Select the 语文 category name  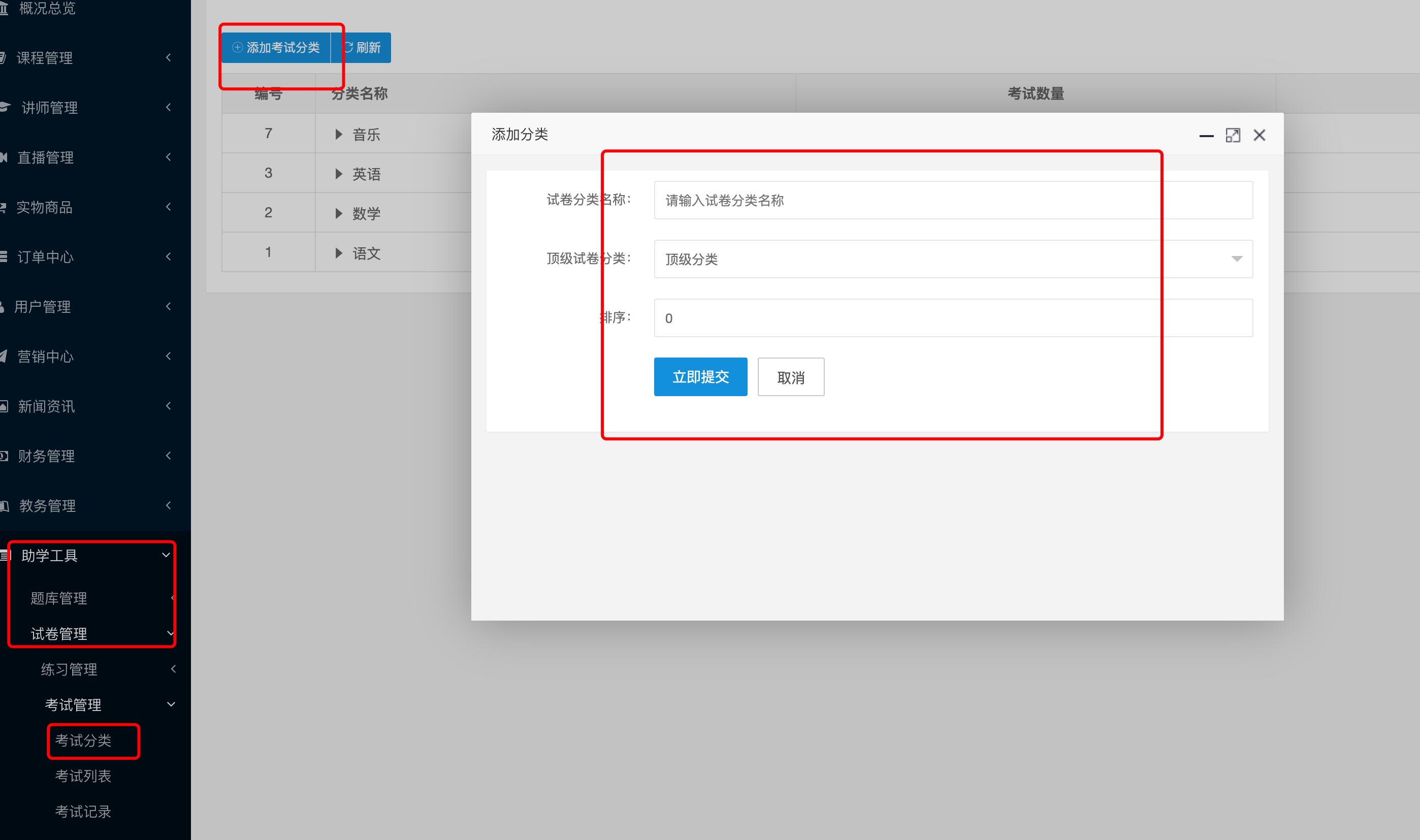366,253
